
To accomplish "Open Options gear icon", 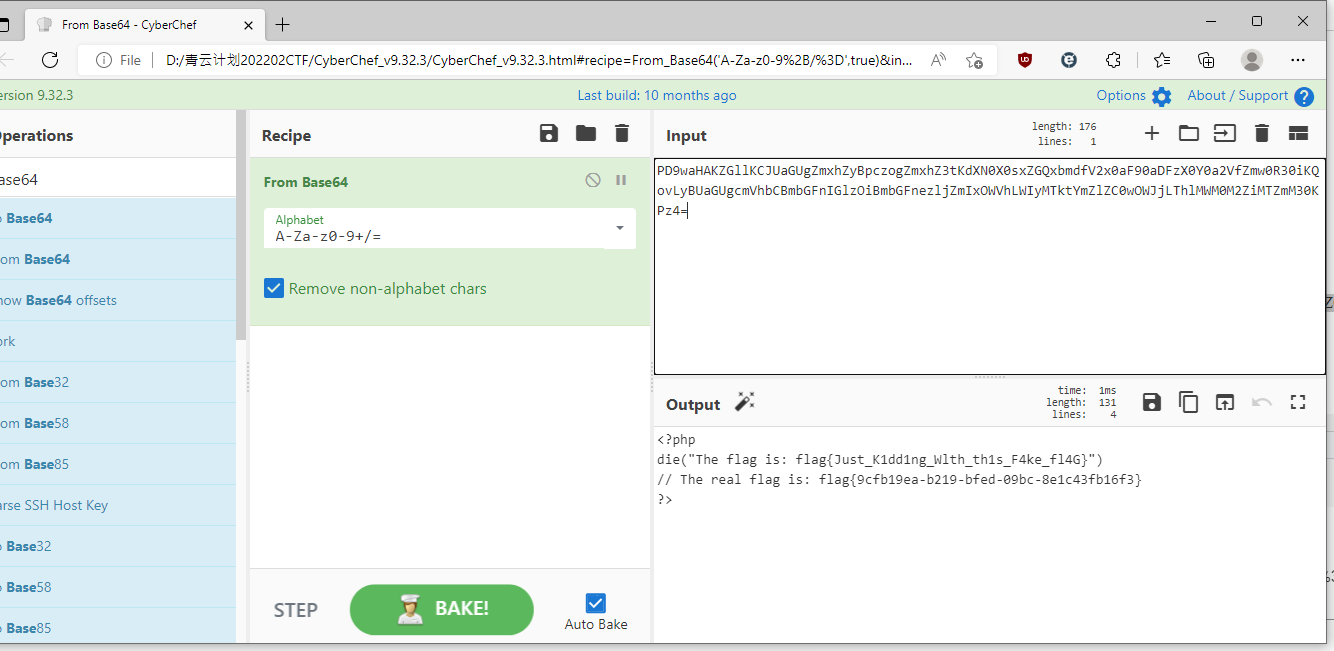I will [1161, 97].
